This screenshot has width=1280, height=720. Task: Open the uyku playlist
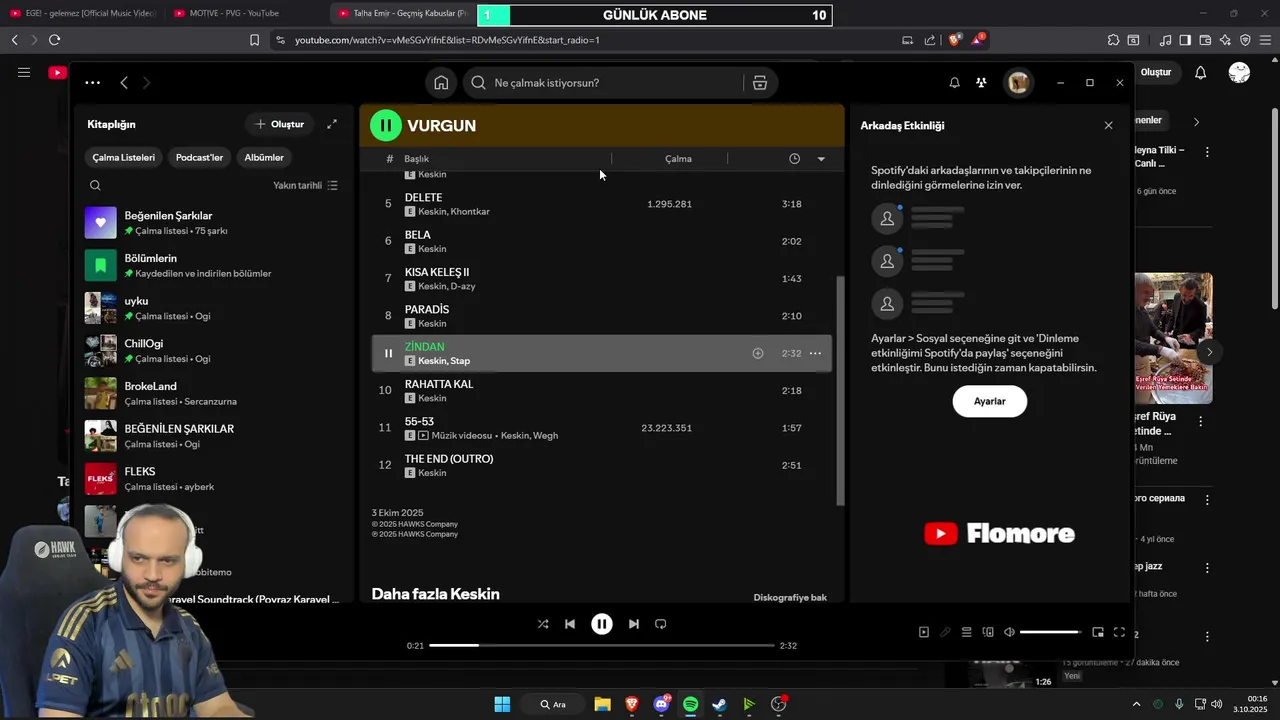click(215, 308)
